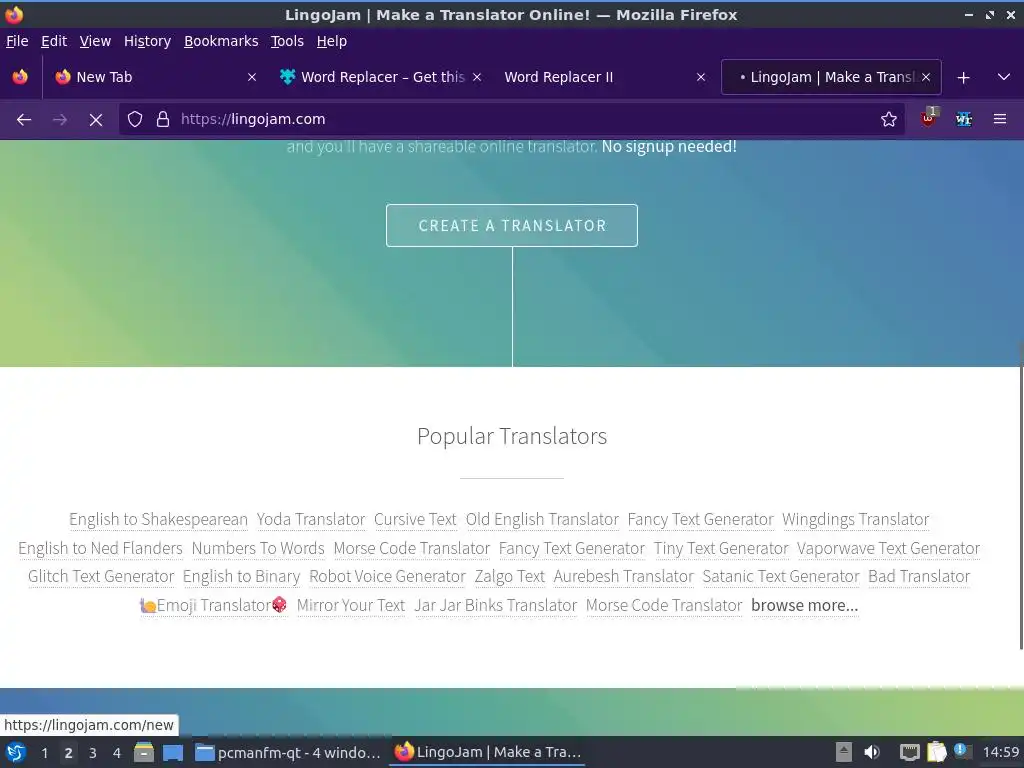Click the CREATE A TRANSLATOR button

[x=512, y=225]
